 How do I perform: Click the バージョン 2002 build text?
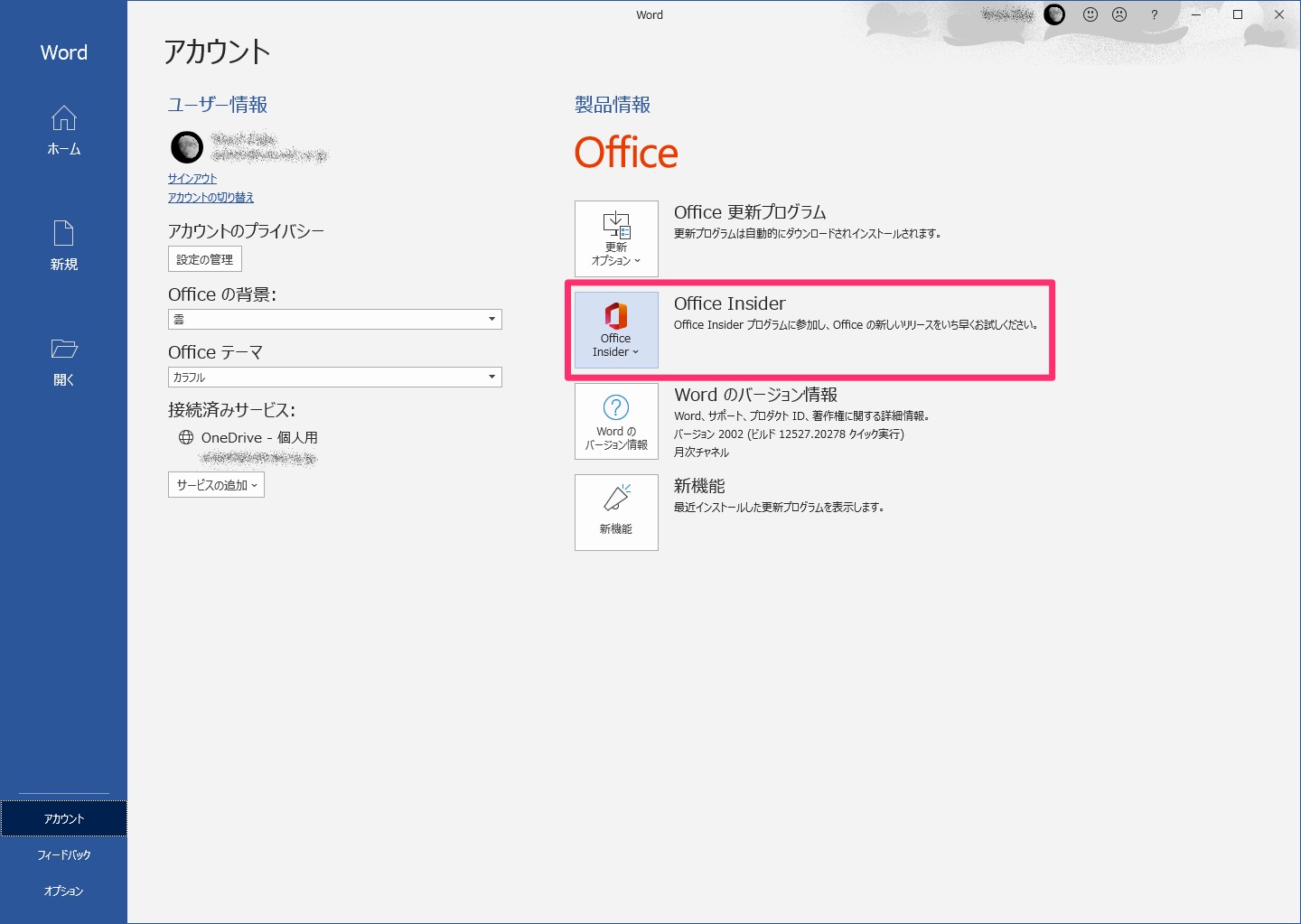pyautogui.click(x=789, y=434)
